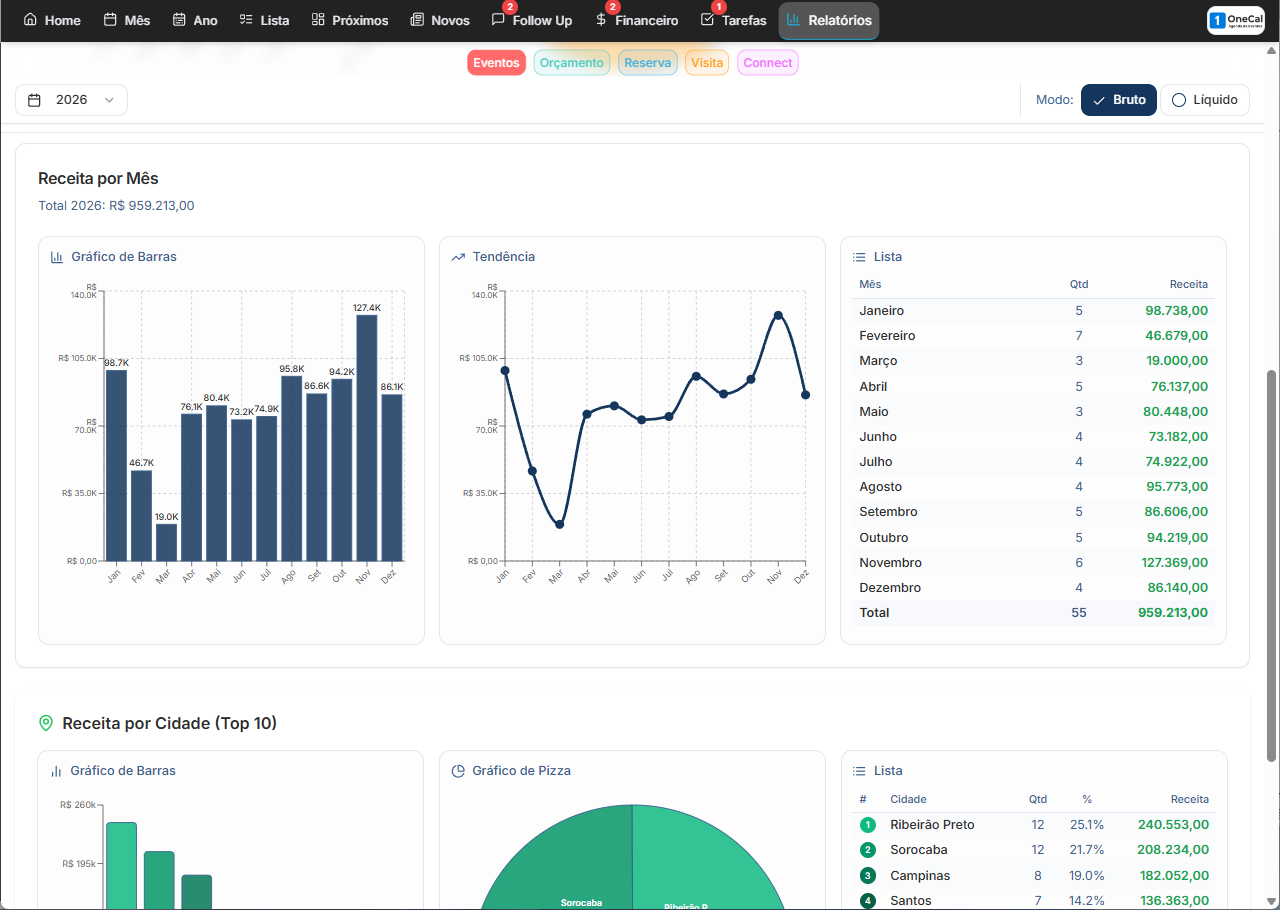Click the bar chart icon in Receita por Mês
Screen dimensions: 1280x910
(57, 257)
